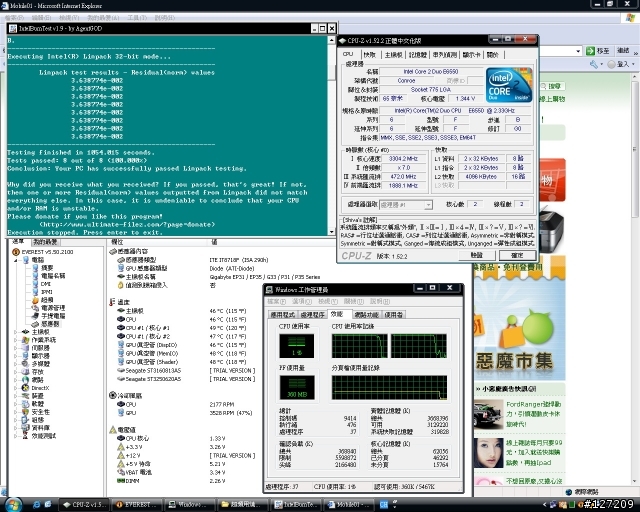Click the CPU usage history graph in Task Manager

[389, 346]
